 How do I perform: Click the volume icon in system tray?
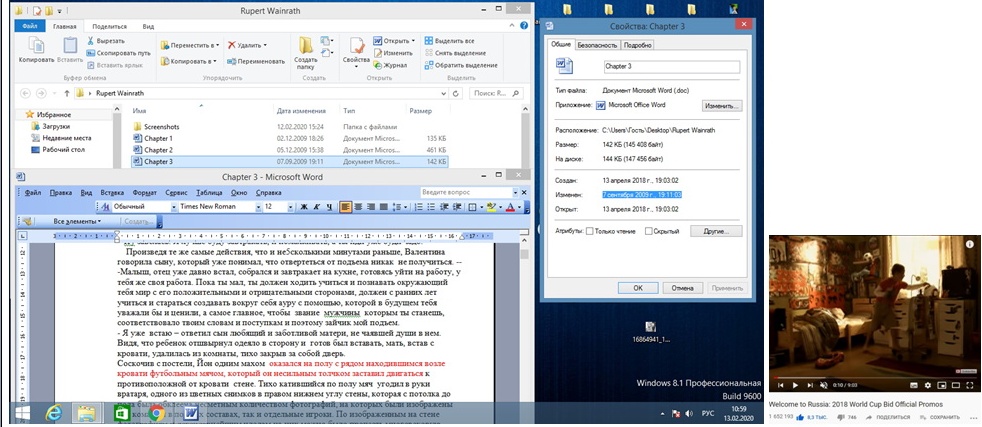coord(689,413)
